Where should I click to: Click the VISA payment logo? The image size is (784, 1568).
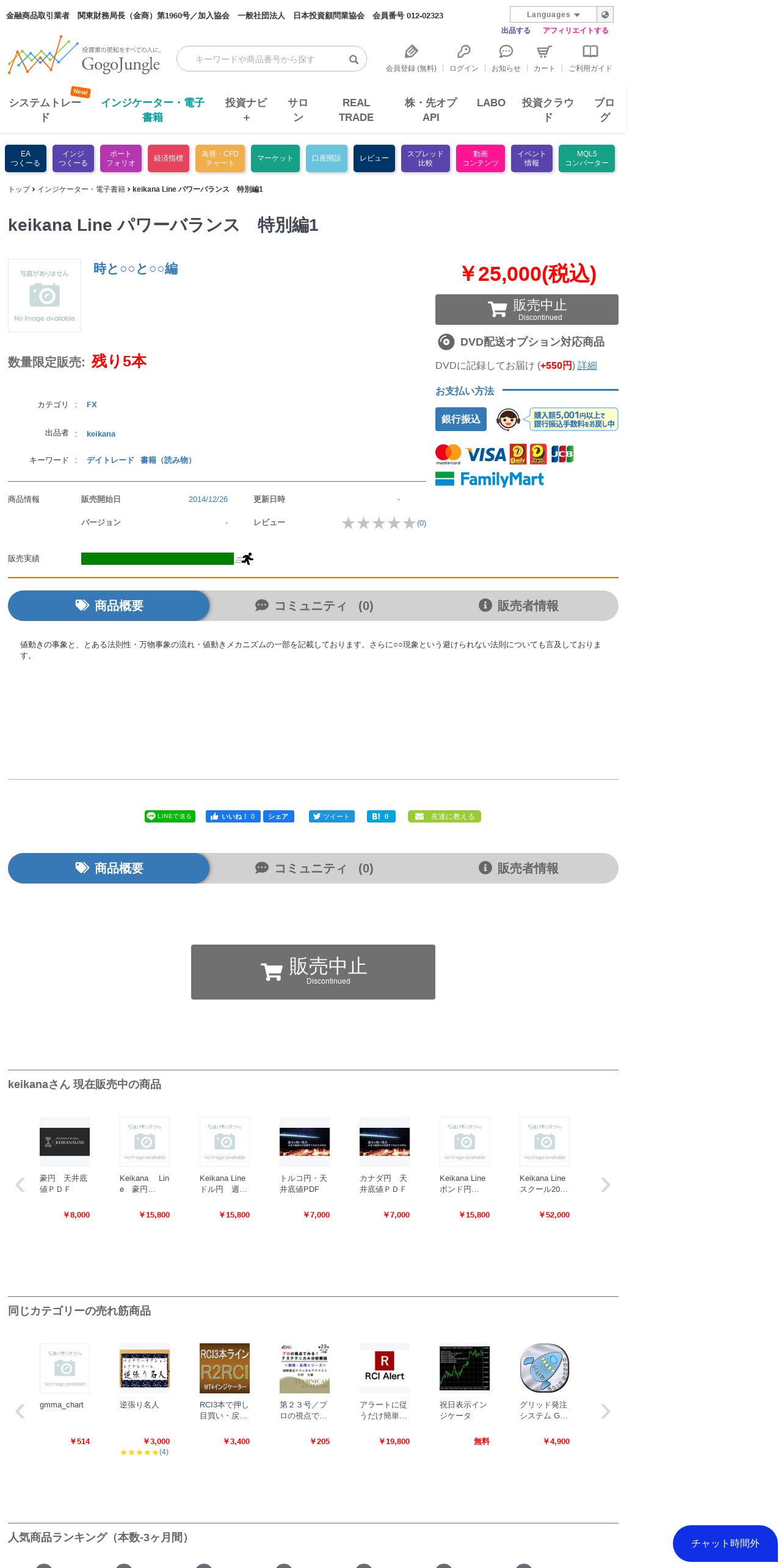486,455
